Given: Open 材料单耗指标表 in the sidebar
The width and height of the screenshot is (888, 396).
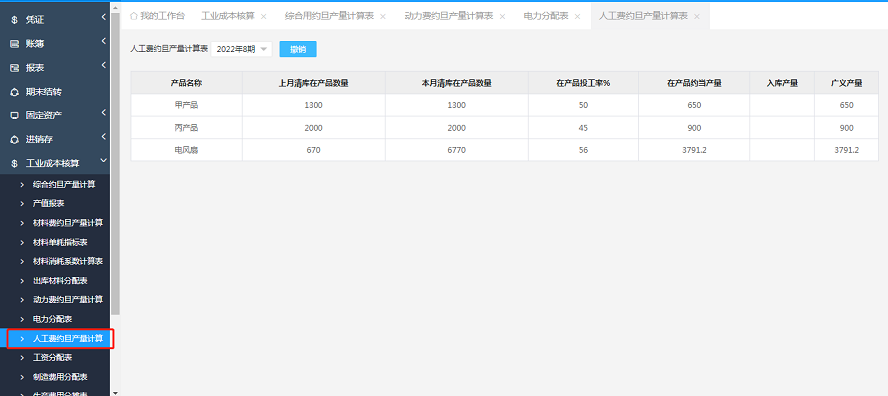Looking at the screenshot, I should [61, 242].
